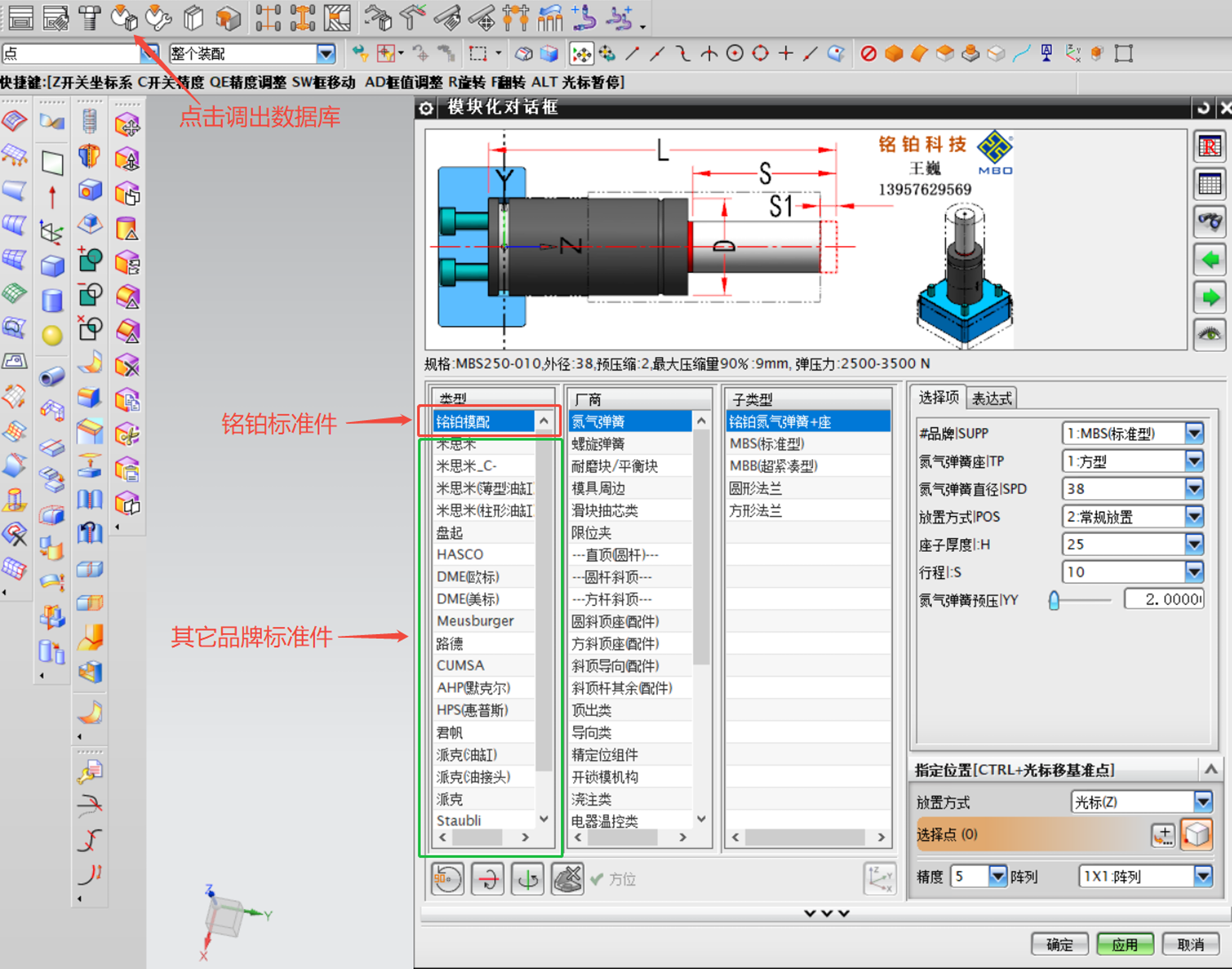Screen dimensions: 1232x969
Task: Click the Subtract boolean icon
Action: tap(90, 295)
